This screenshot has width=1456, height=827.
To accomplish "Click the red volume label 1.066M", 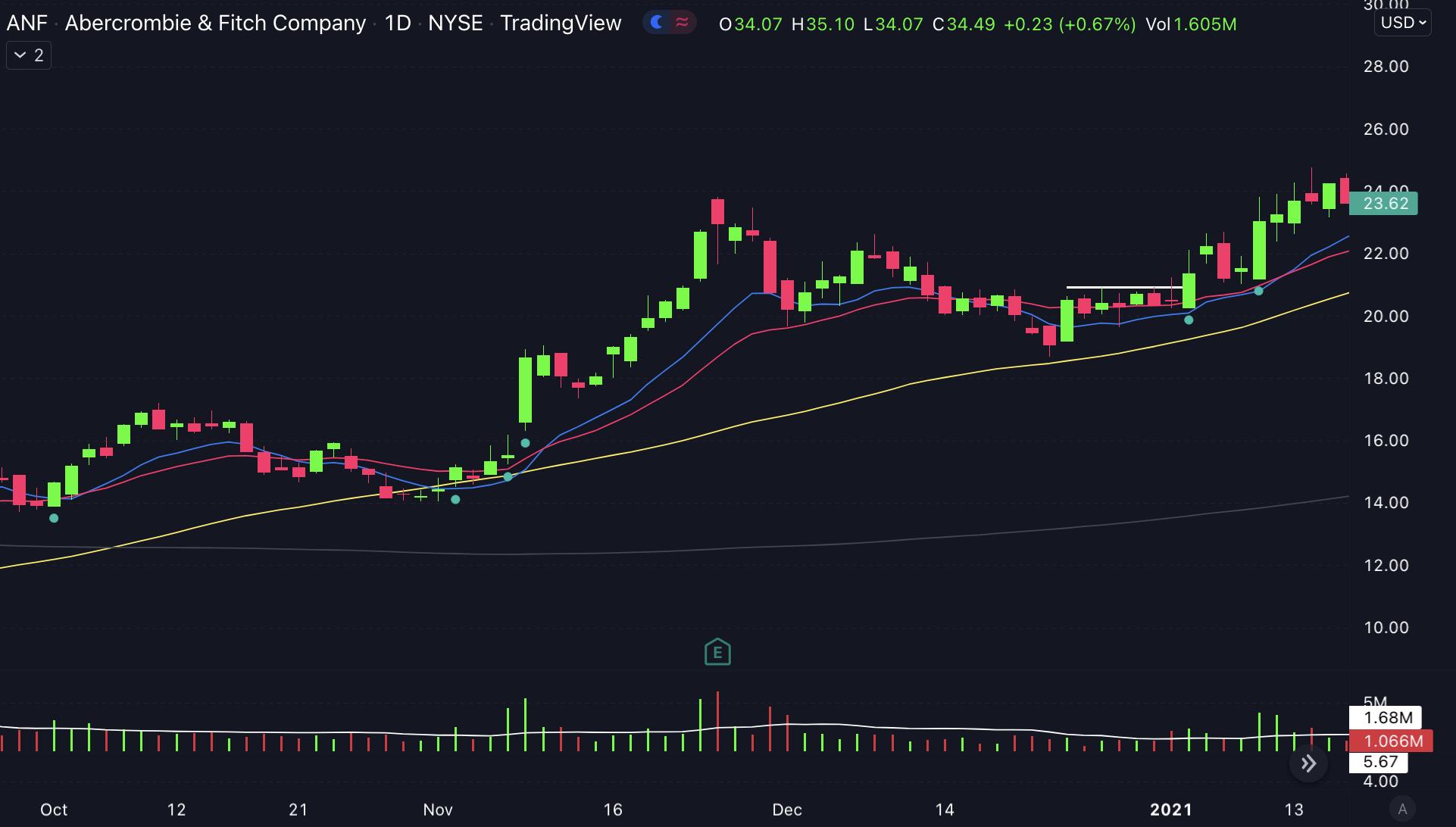I will pos(1391,741).
